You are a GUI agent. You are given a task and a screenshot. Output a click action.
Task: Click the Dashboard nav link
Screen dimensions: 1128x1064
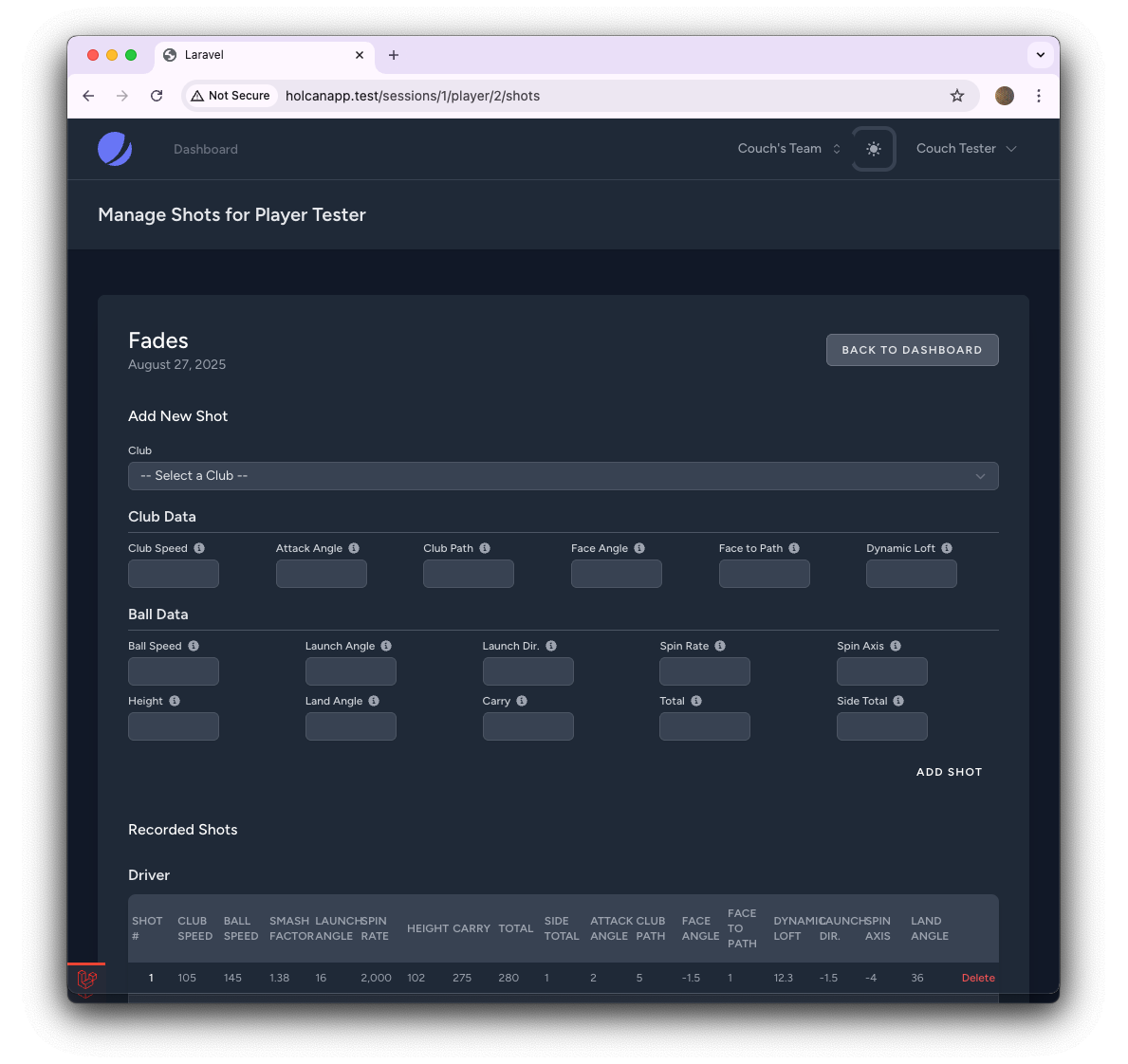click(205, 149)
